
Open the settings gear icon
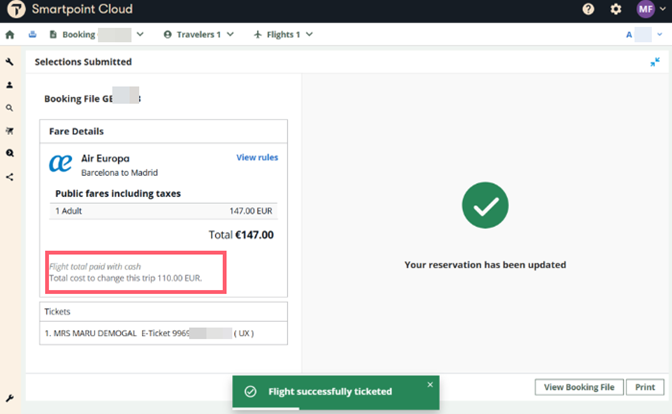615,10
